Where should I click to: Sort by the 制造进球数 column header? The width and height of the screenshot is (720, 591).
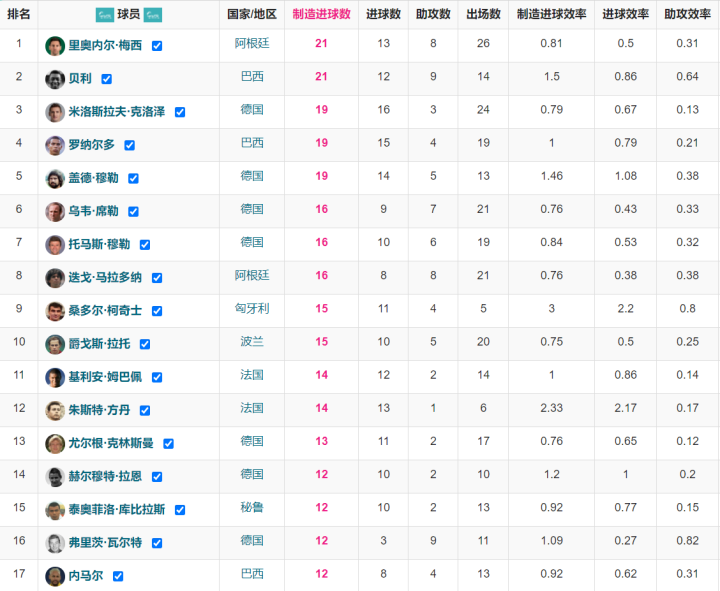coord(321,14)
